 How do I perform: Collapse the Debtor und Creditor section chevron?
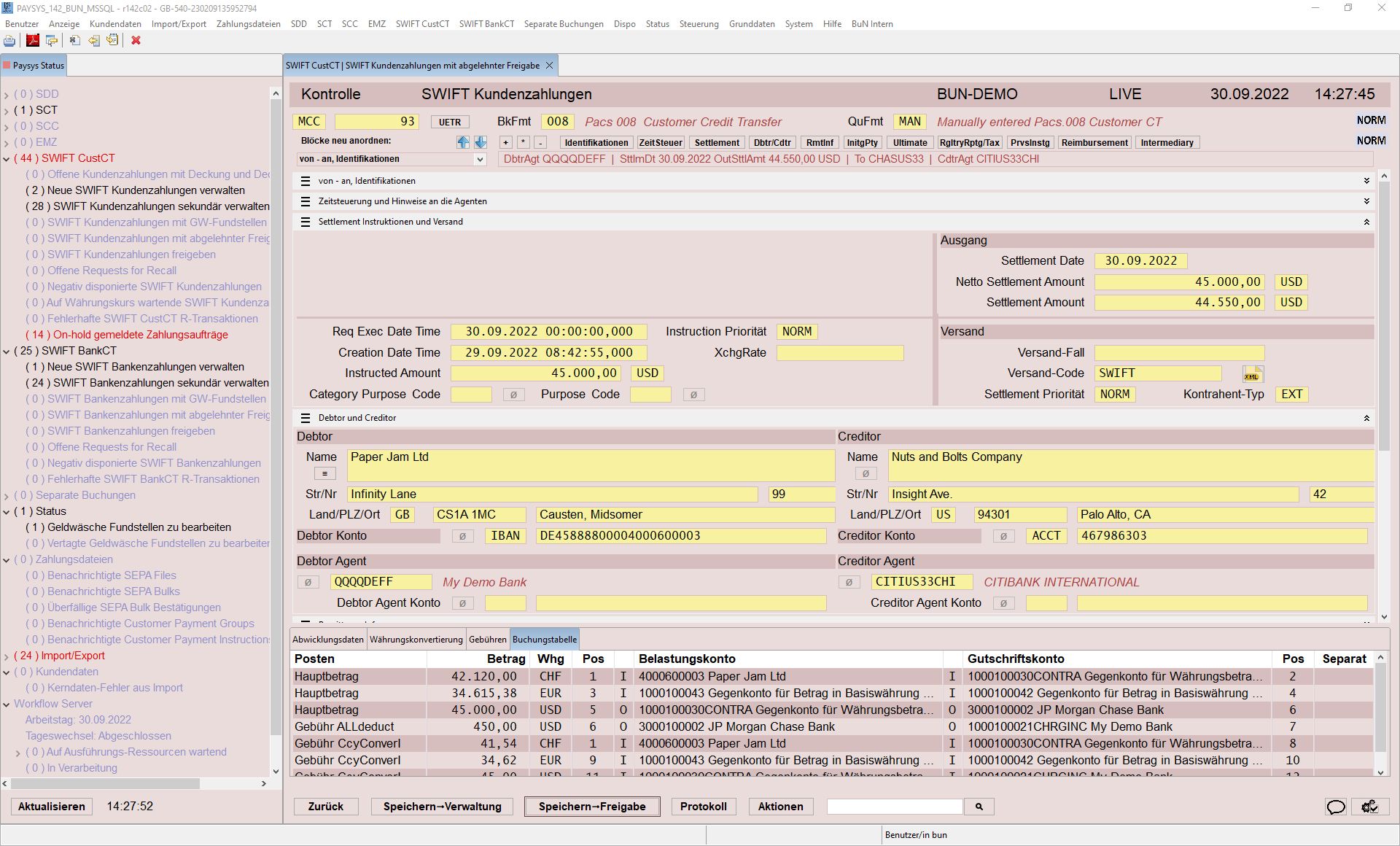[1366, 418]
